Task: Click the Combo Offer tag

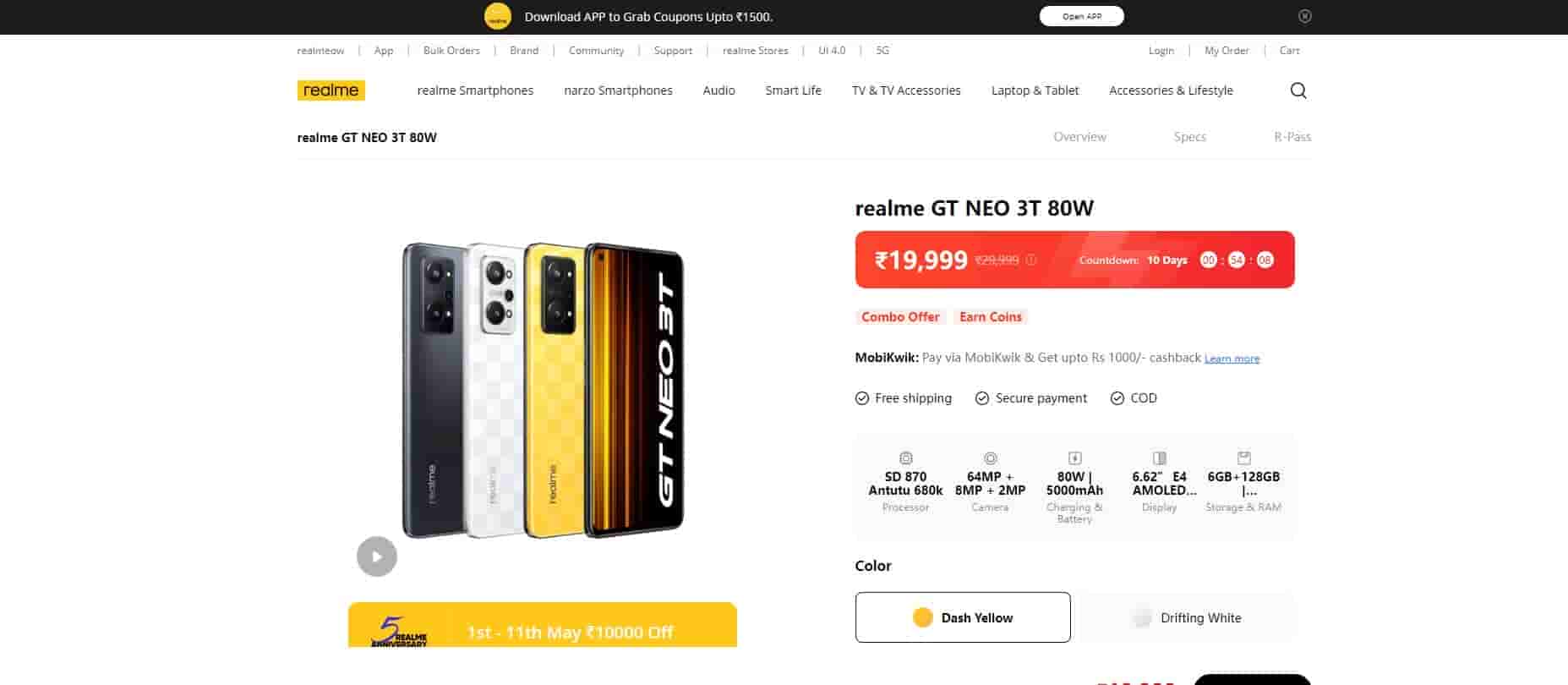Action: pyautogui.click(x=900, y=317)
